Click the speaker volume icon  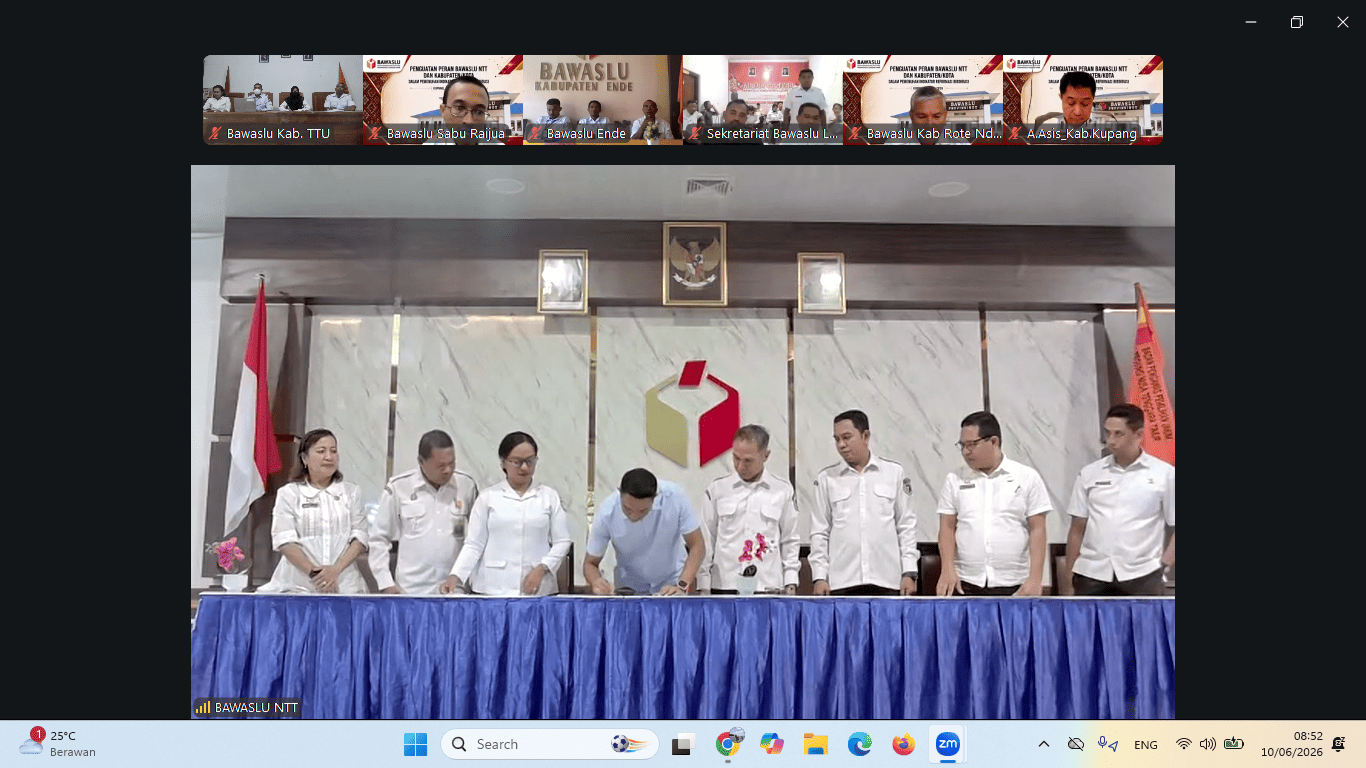[x=1207, y=744]
